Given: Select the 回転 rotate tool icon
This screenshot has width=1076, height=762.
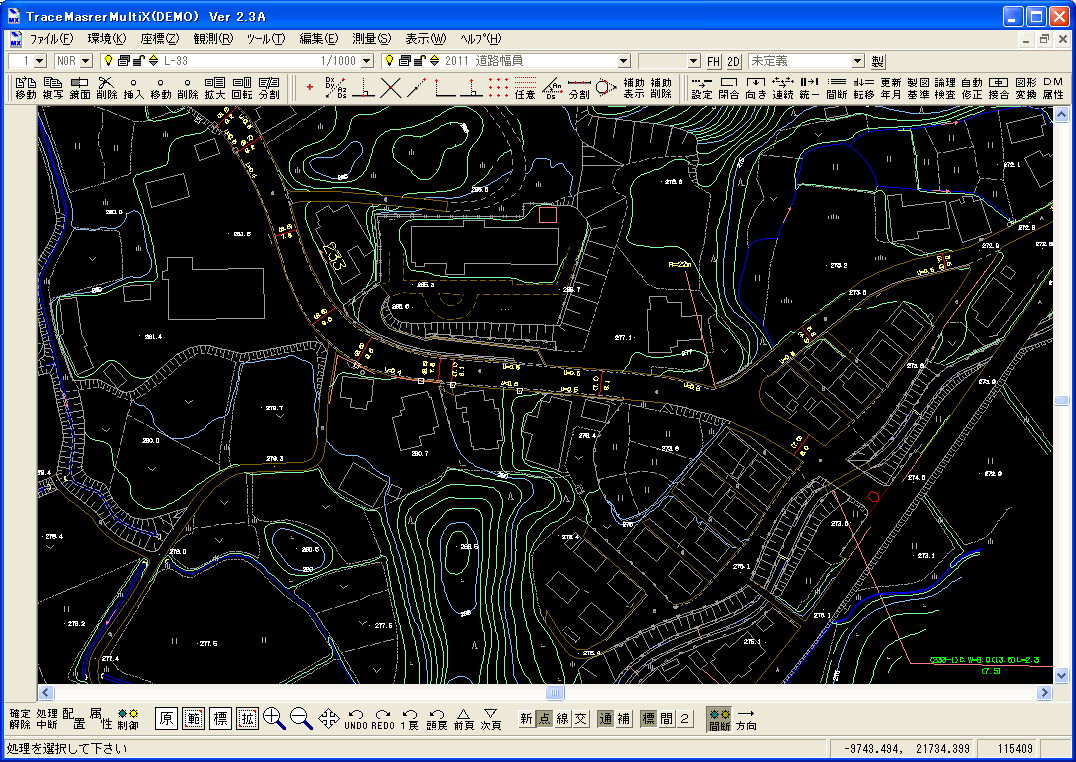Looking at the screenshot, I should click(x=242, y=88).
